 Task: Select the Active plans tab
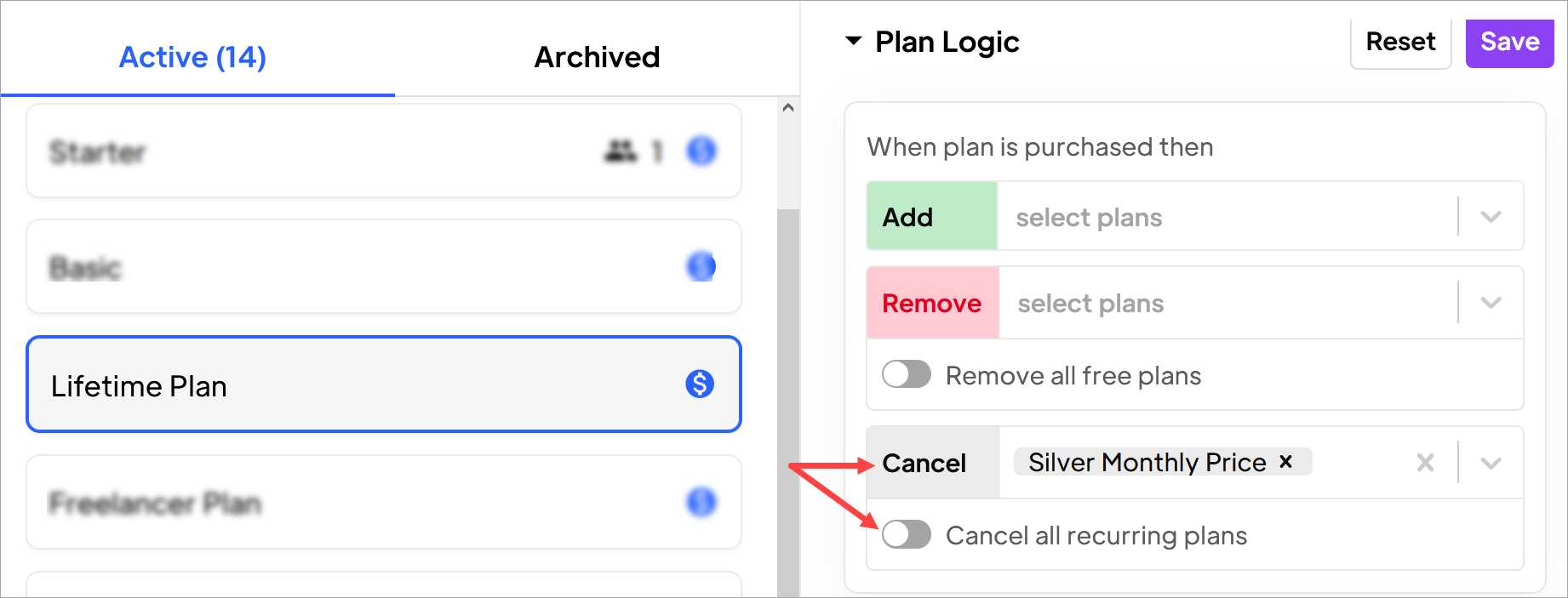point(192,56)
